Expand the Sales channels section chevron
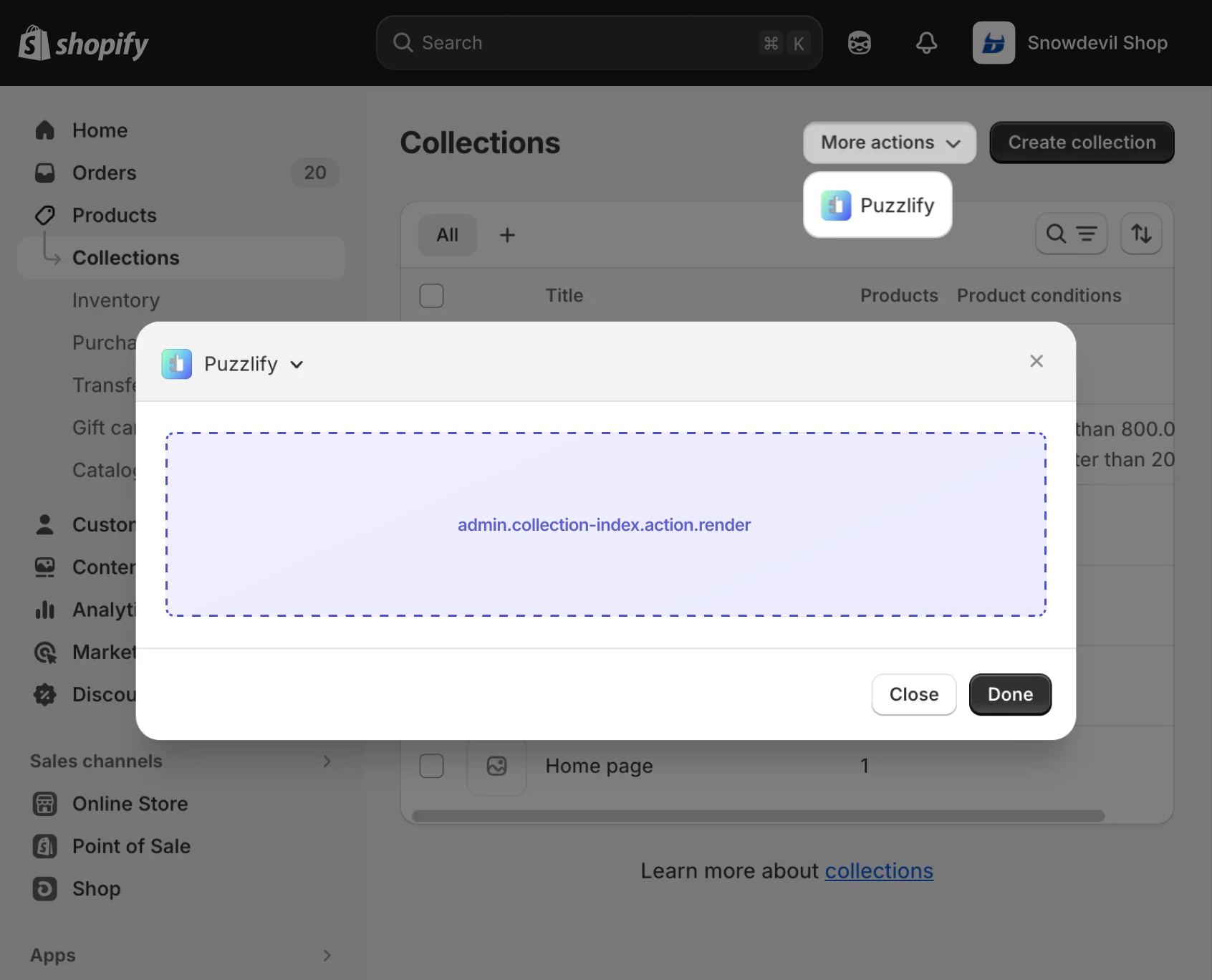 tap(327, 762)
